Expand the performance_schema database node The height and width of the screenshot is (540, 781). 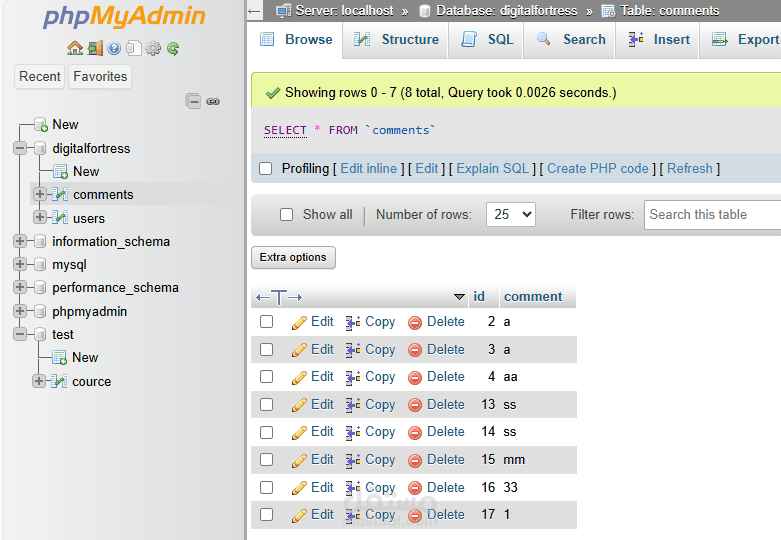pos(20,287)
